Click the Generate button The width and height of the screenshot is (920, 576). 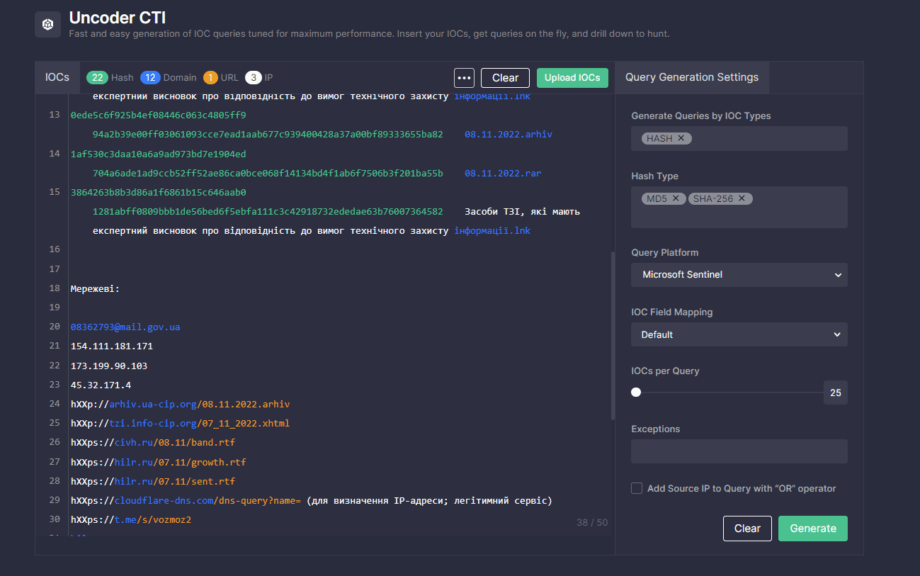point(812,528)
